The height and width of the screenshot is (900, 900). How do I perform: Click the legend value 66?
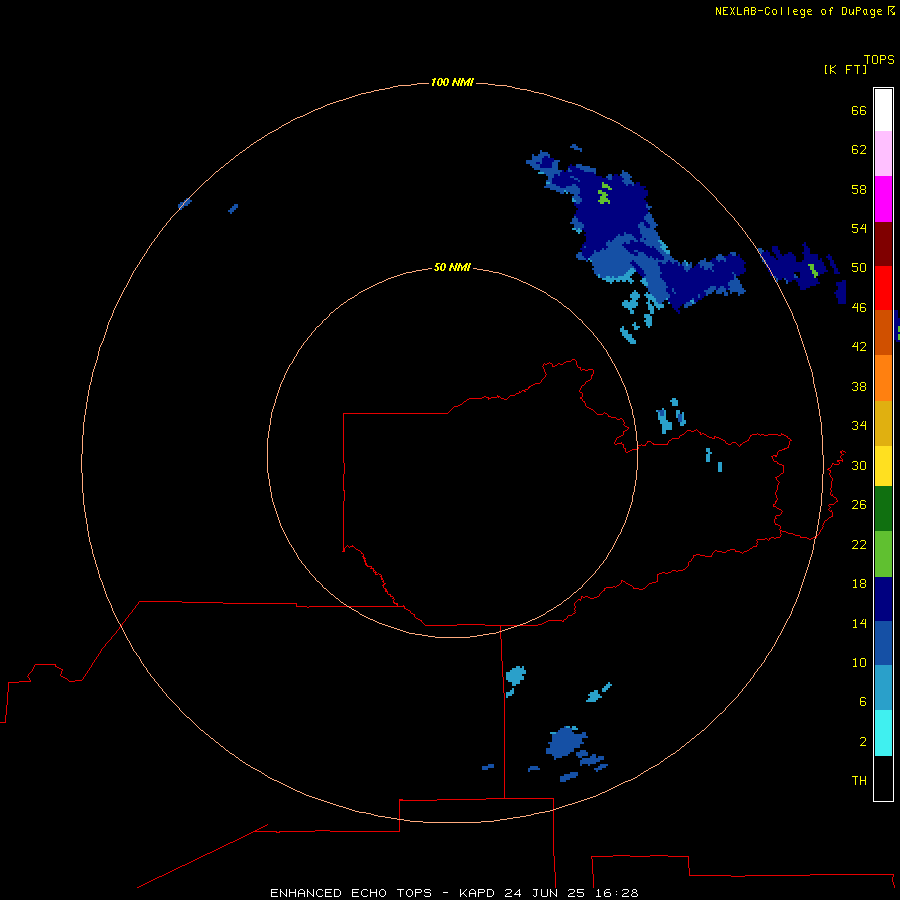pyautogui.click(x=859, y=110)
